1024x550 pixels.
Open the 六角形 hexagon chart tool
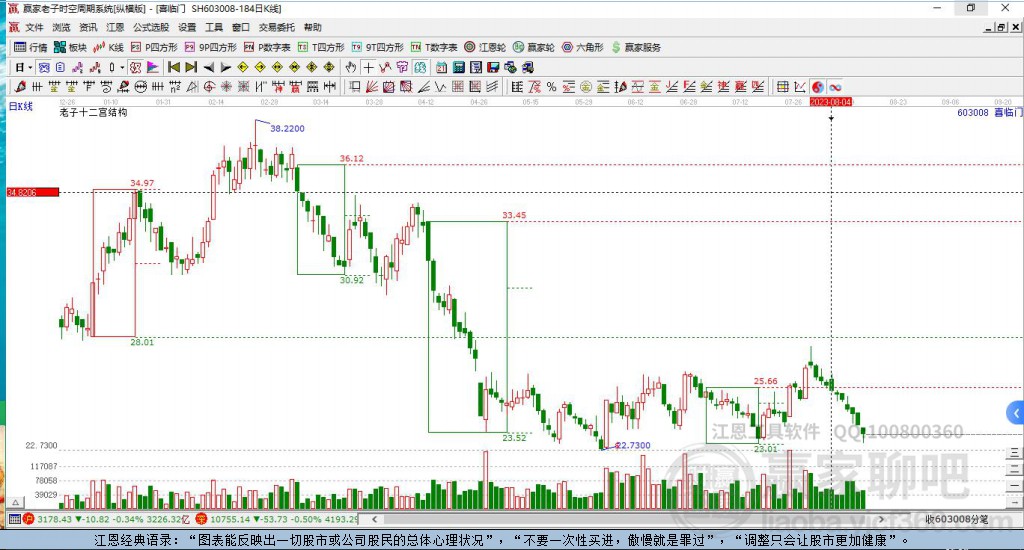pyautogui.click(x=583, y=47)
